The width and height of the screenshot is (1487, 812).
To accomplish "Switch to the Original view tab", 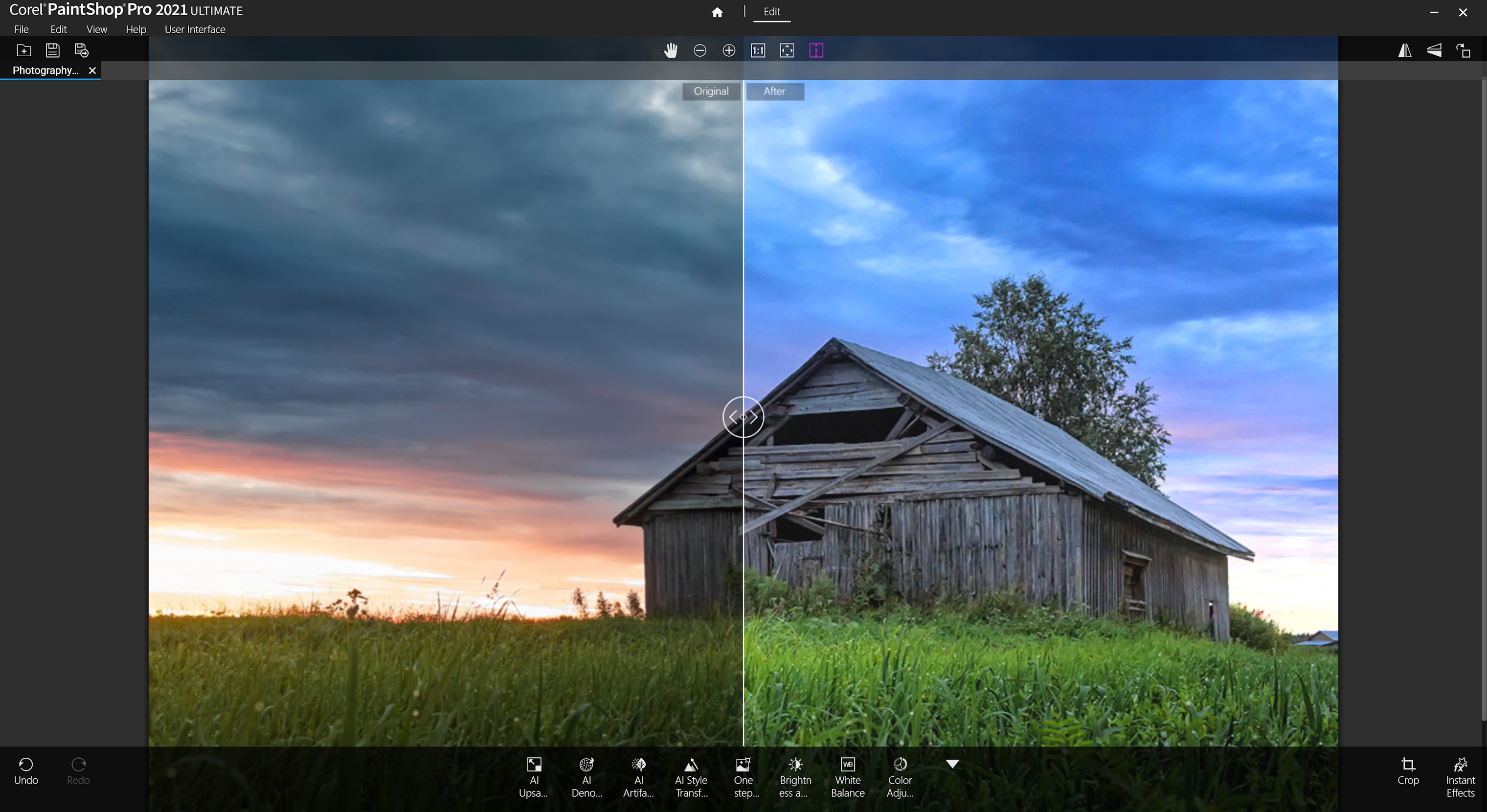I will (711, 91).
